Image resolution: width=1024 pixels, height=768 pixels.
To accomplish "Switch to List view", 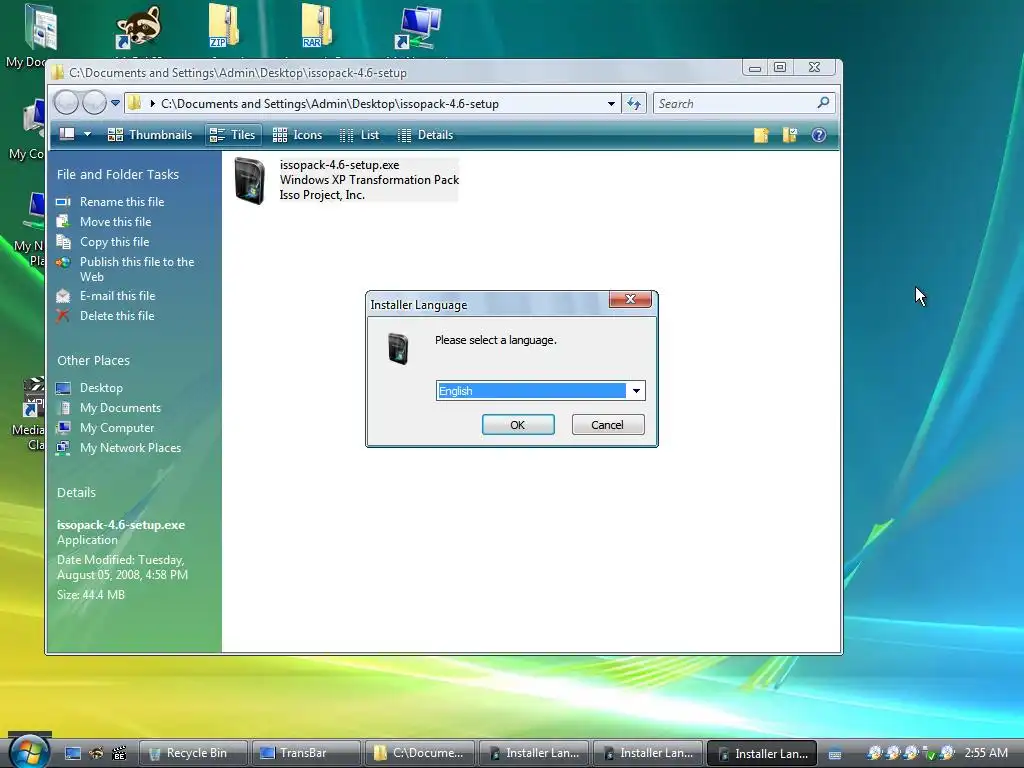I will [360, 135].
